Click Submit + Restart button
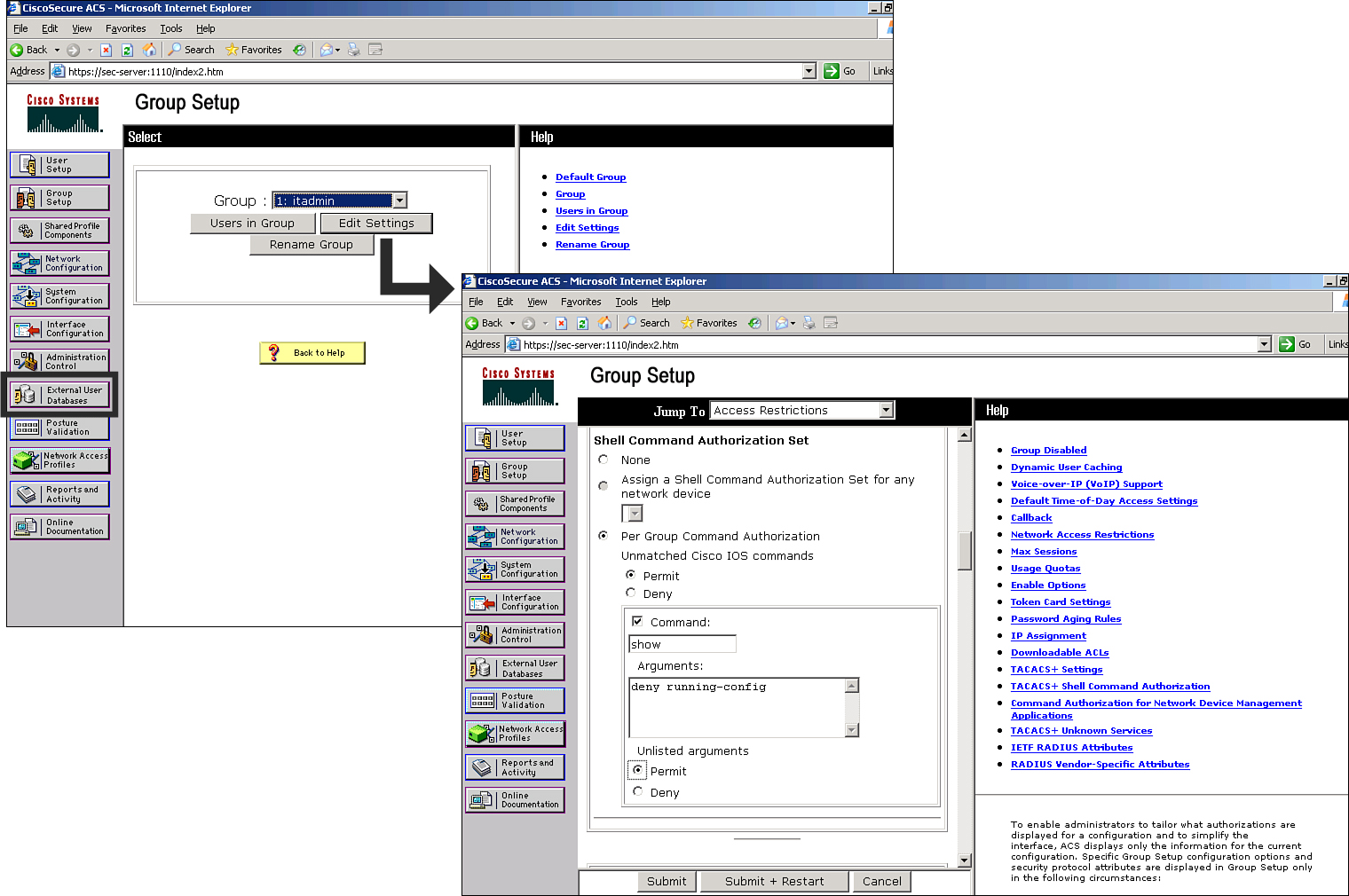The height and width of the screenshot is (896, 1349). [774, 881]
